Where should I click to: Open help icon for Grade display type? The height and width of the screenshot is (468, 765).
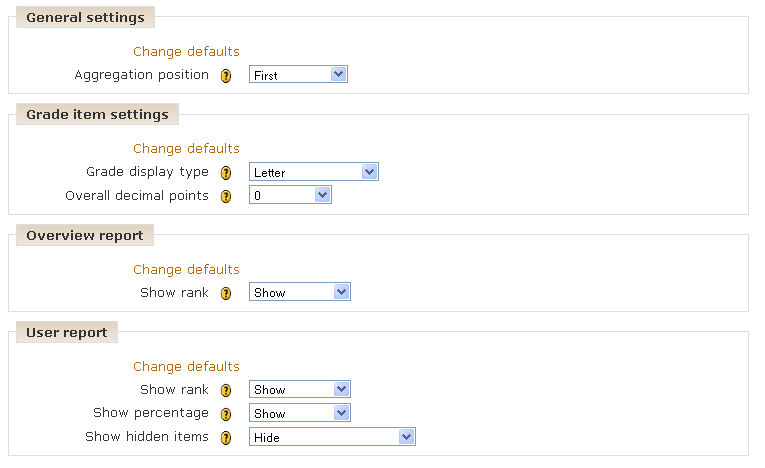tap(225, 173)
